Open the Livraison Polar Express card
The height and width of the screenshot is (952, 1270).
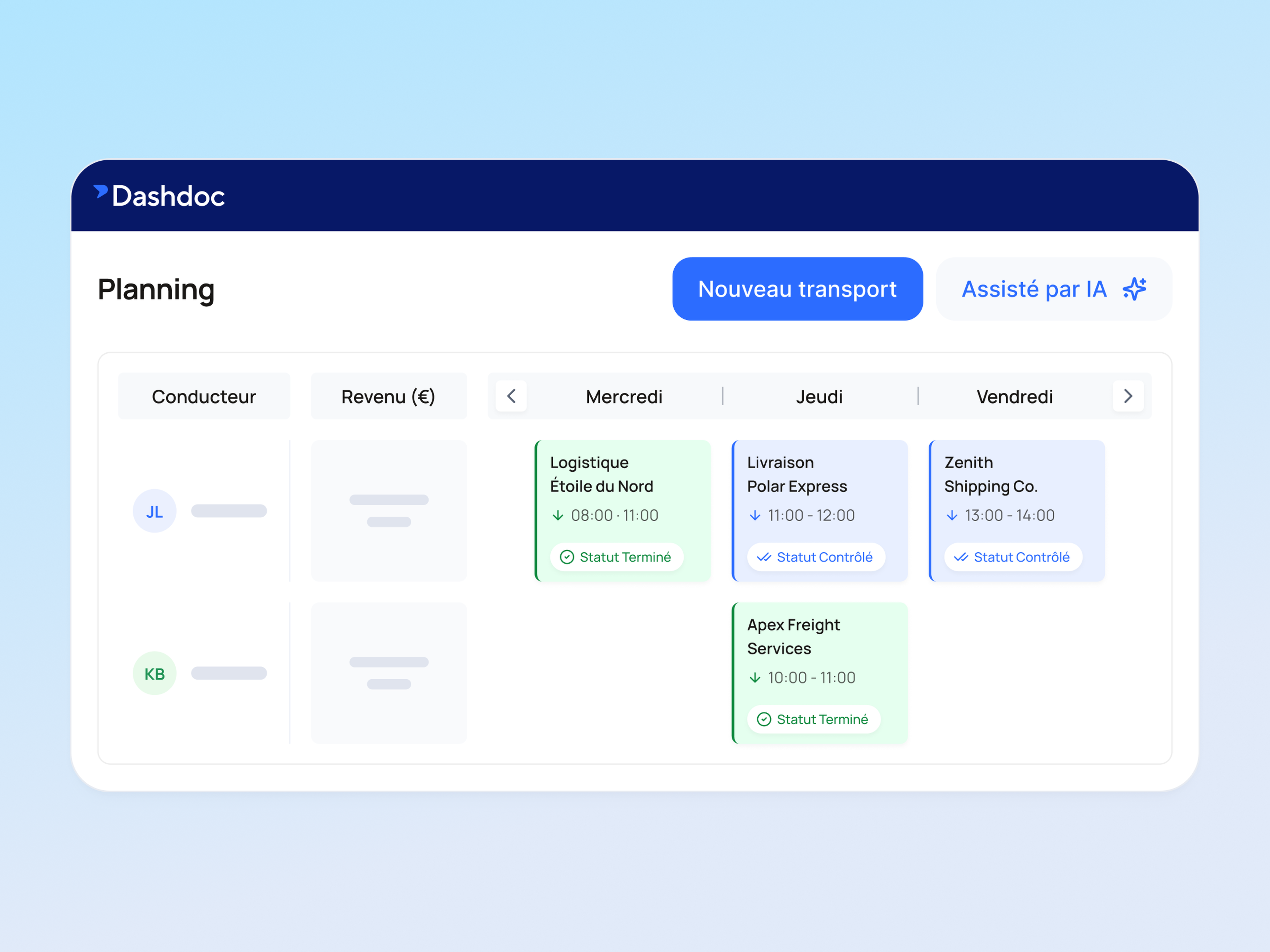coord(820,511)
